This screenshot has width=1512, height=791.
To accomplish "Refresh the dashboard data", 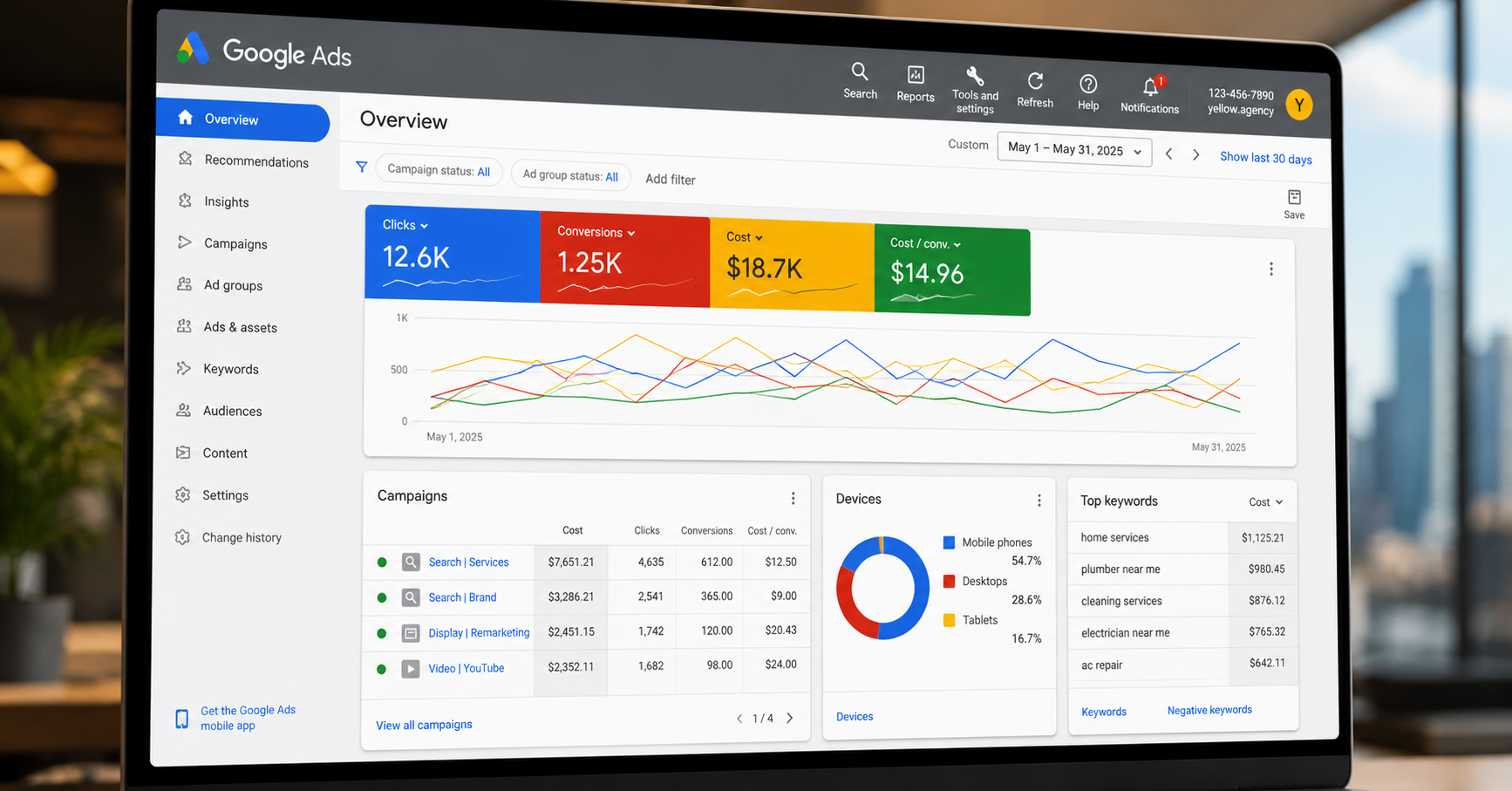I will click(x=1035, y=82).
